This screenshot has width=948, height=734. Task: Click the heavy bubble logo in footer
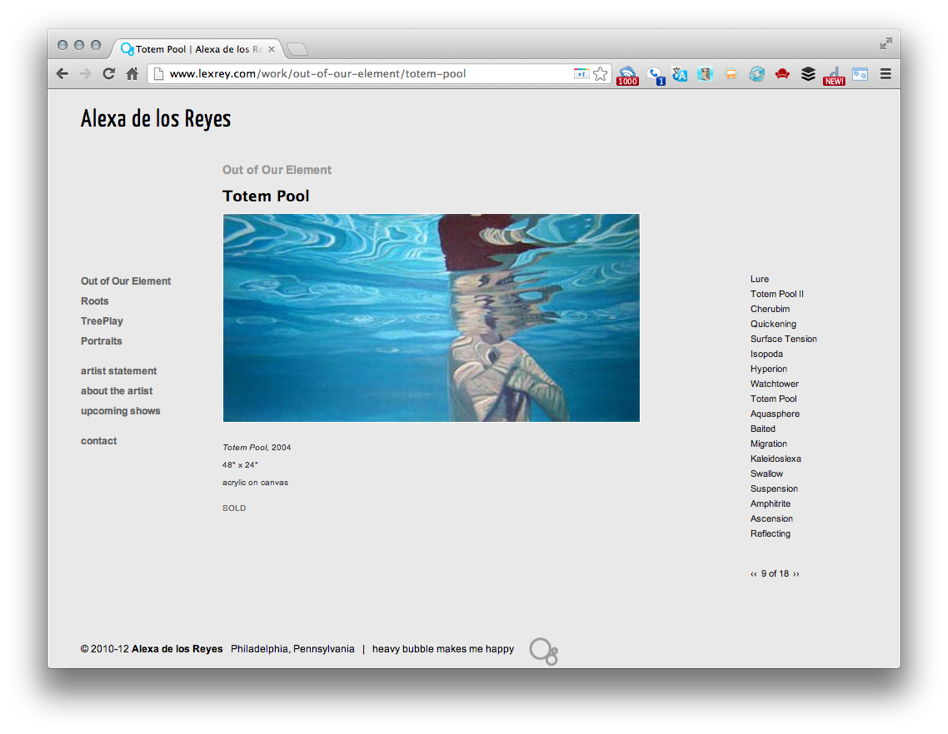544,651
